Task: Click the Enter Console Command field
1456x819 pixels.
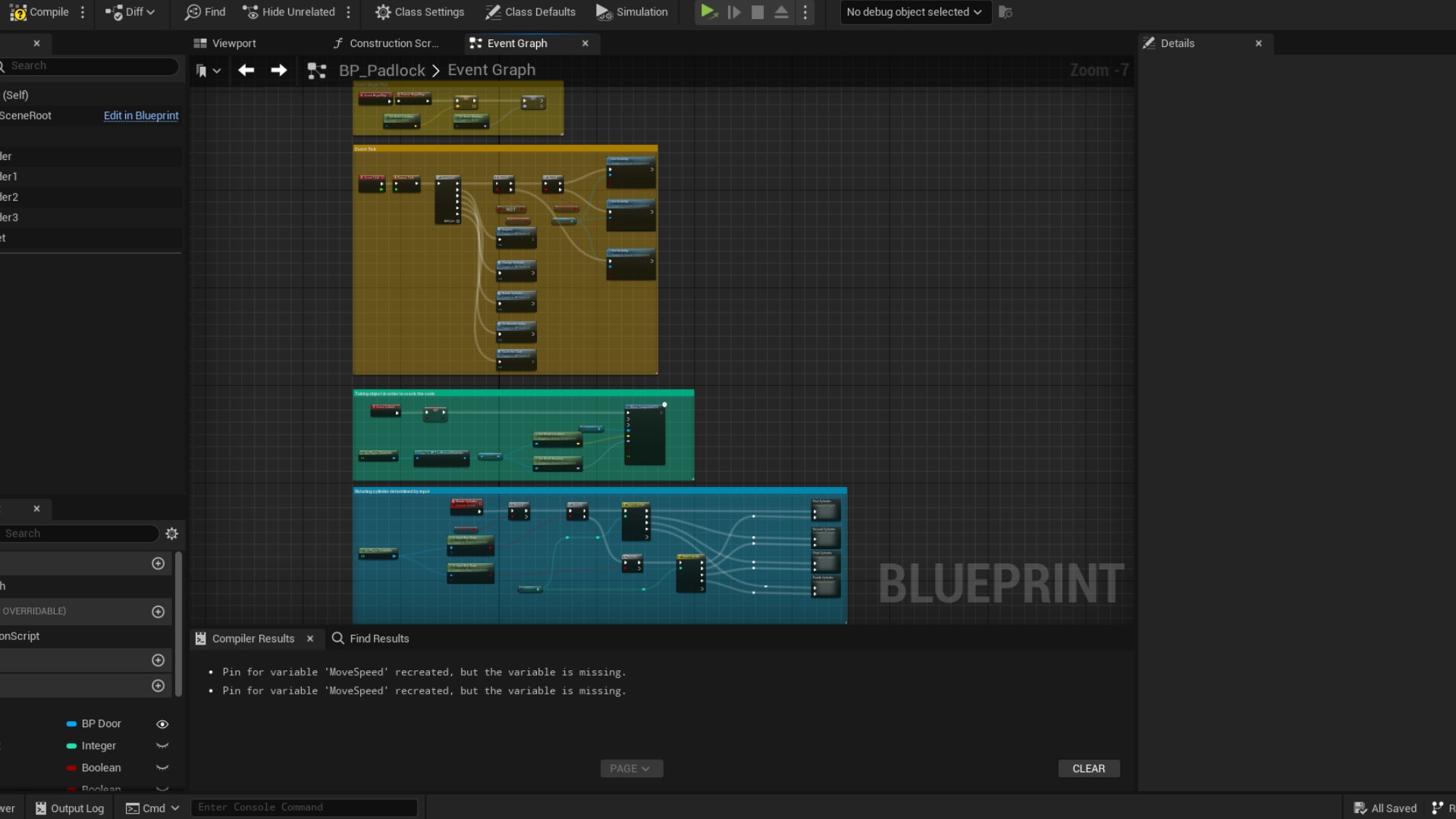Action: coord(303,808)
